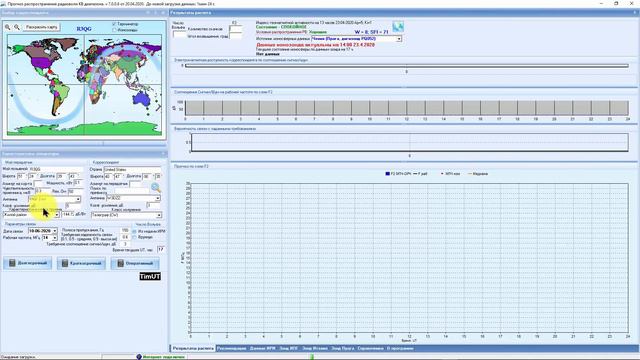Open the working frequency MHz dropdown
640x360 pixels.
(x=55, y=238)
